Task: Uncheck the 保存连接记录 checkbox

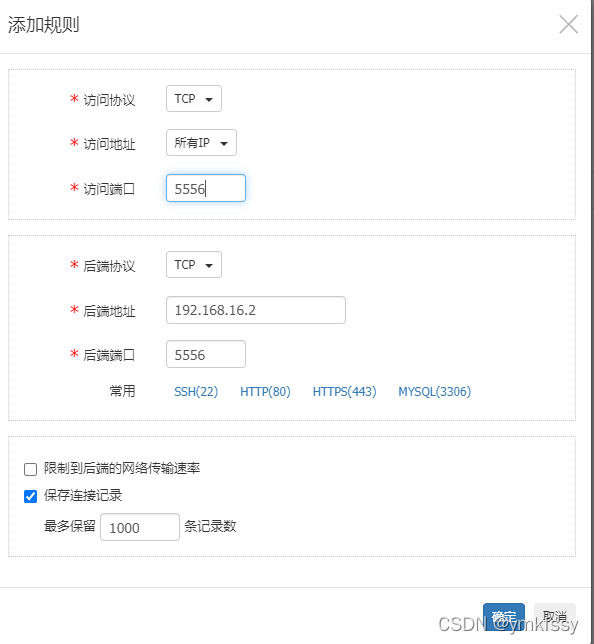Action: point(30,496)
